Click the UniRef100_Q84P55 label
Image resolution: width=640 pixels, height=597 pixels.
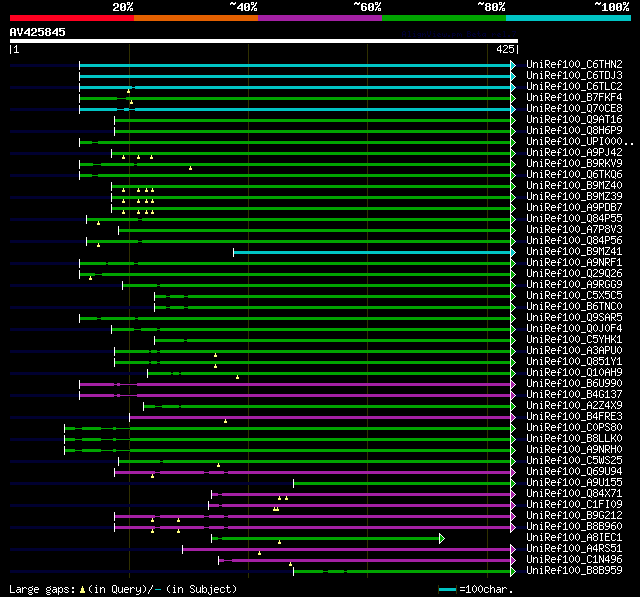pyautogui.click(x=574, y=219)
